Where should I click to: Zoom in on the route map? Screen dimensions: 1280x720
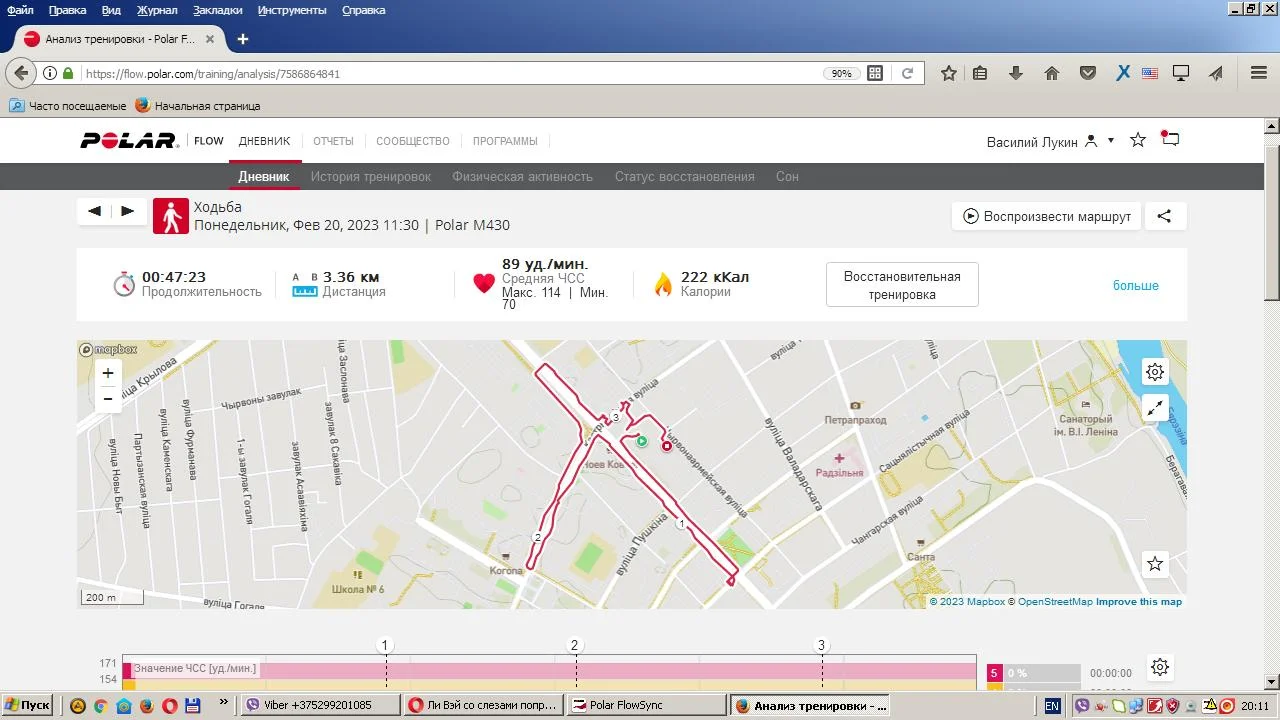pos(108,373)
